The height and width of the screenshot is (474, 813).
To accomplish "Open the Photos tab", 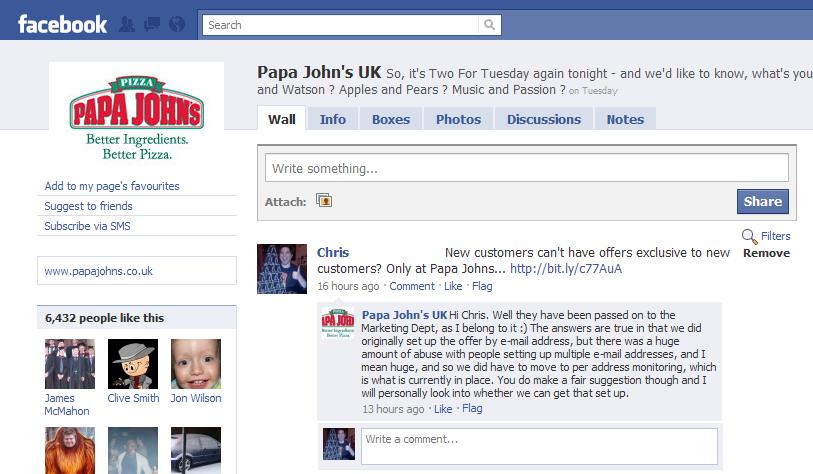I will coord(458,119).
